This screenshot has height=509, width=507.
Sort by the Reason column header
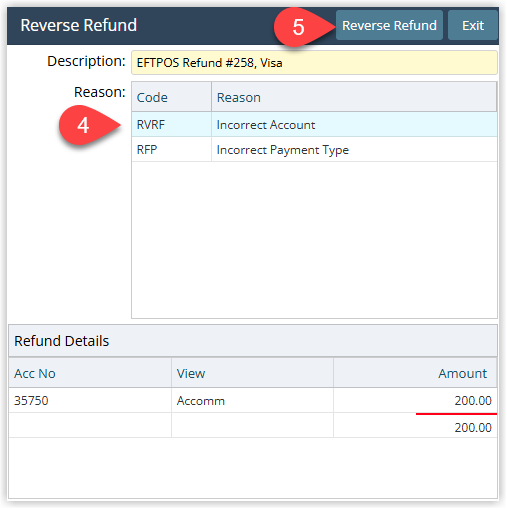(354, 97)
